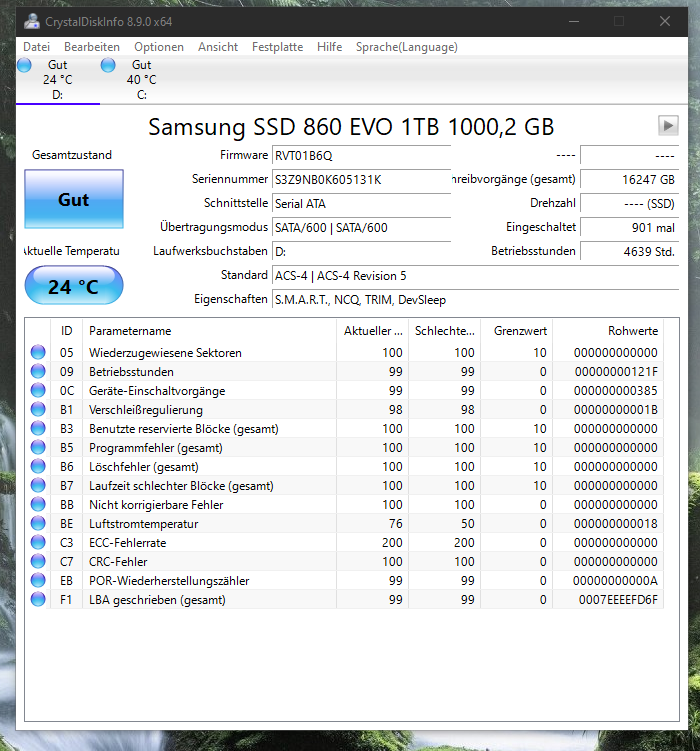
Task: Click status orb for Verschleißregulierung
Action: (38, 410)
